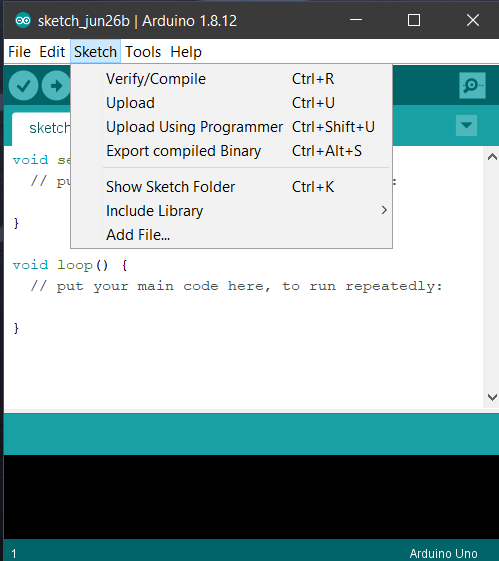Open the tab options dropdown arrow
The image size is (499, 561).
tap(466, 126)
